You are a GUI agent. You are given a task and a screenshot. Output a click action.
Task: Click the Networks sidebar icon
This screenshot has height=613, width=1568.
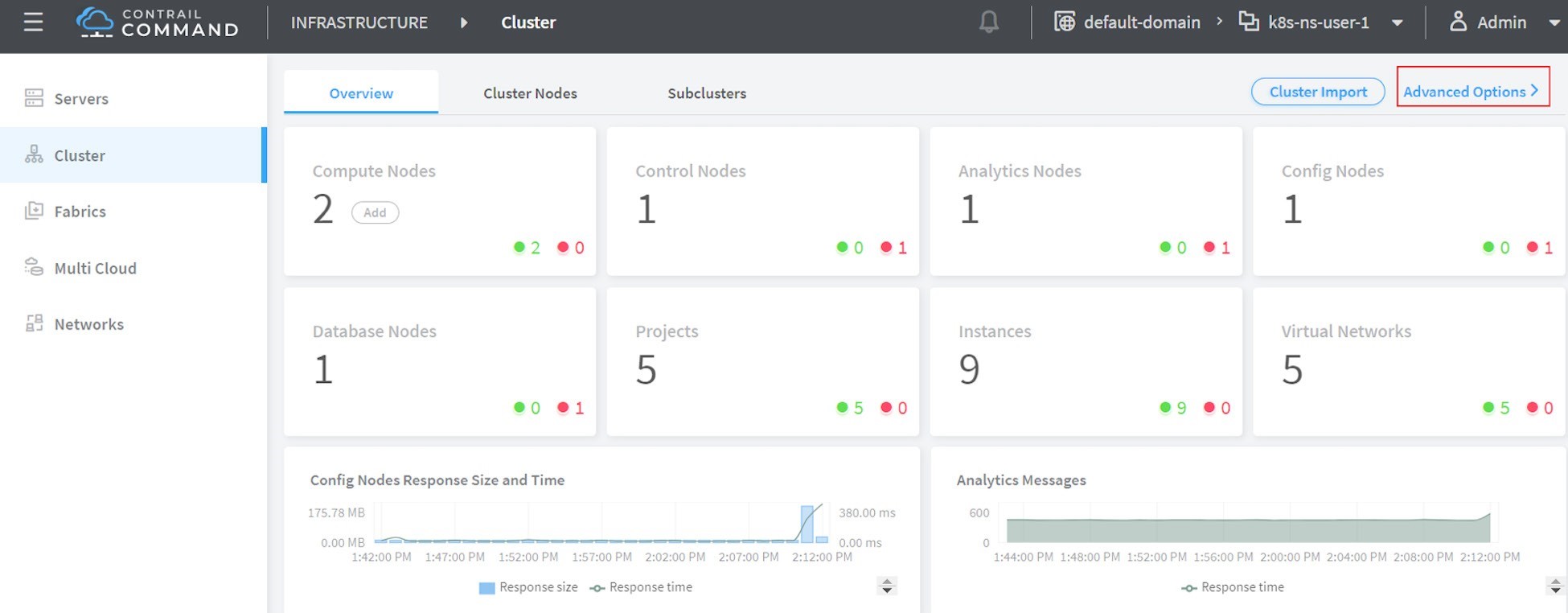pos(34,323)
